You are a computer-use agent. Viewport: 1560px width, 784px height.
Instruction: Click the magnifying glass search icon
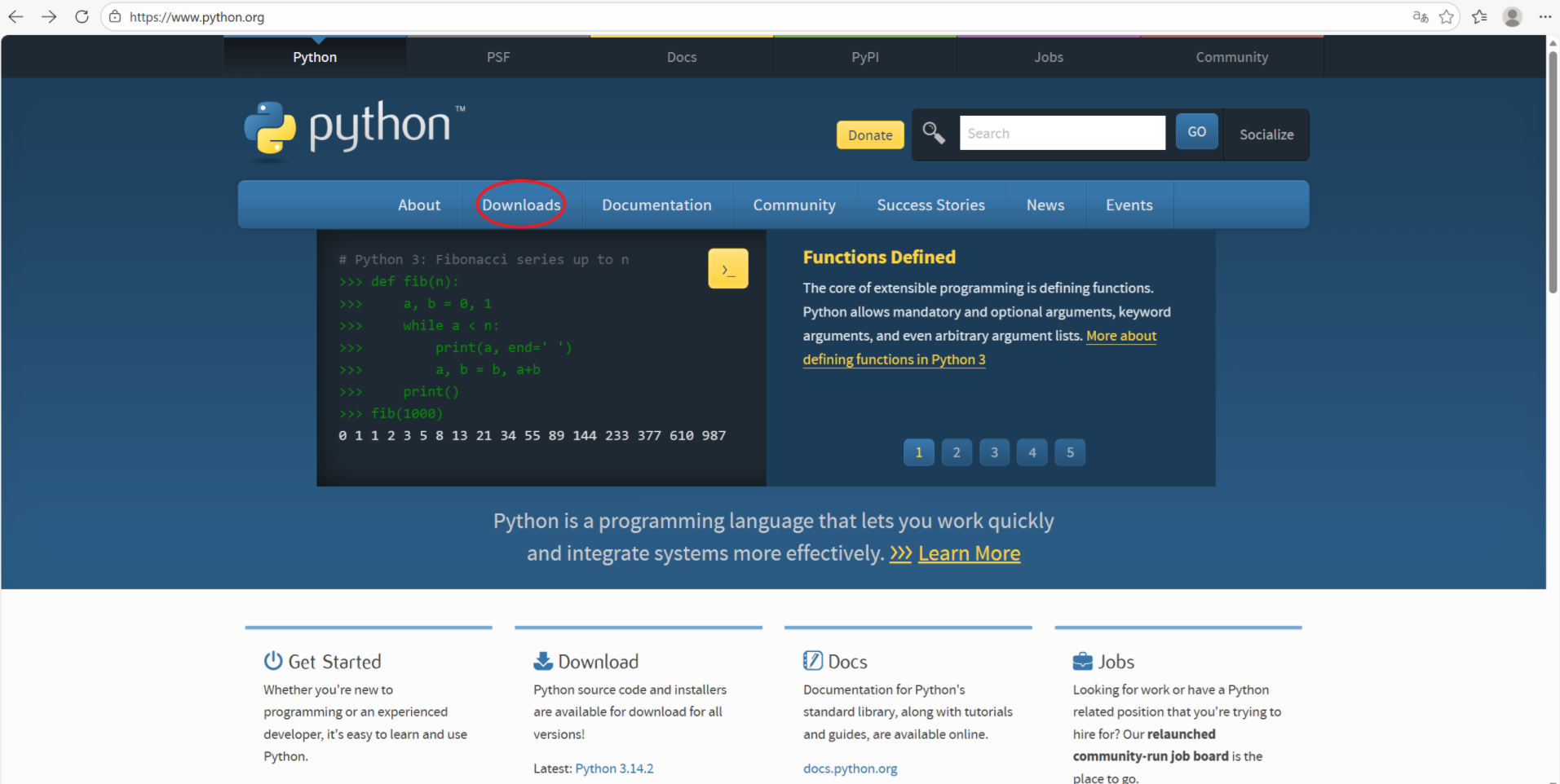point(934,133)
